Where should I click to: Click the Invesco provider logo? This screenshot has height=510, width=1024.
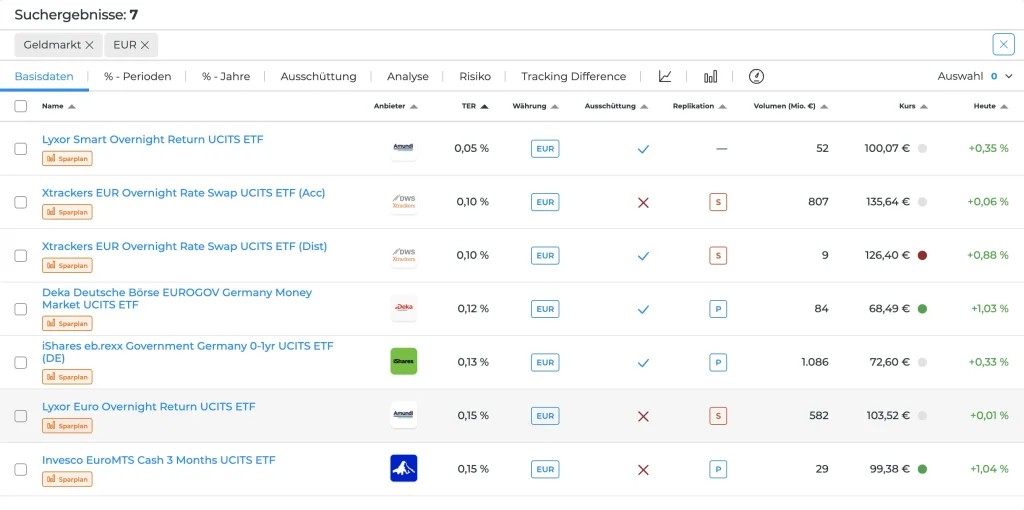(x=403, y=469)
